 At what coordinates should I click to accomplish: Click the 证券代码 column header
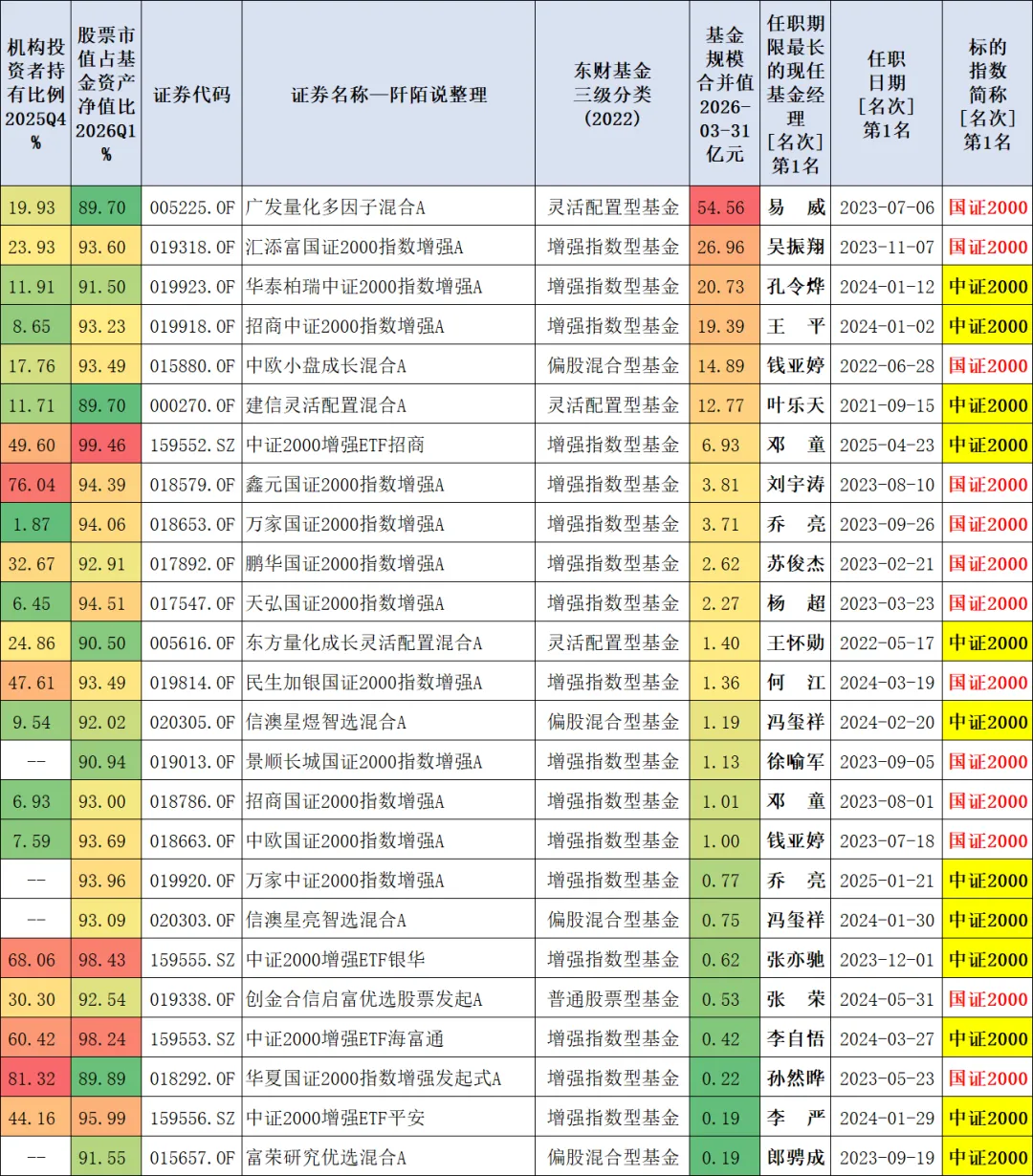point(191,95)
